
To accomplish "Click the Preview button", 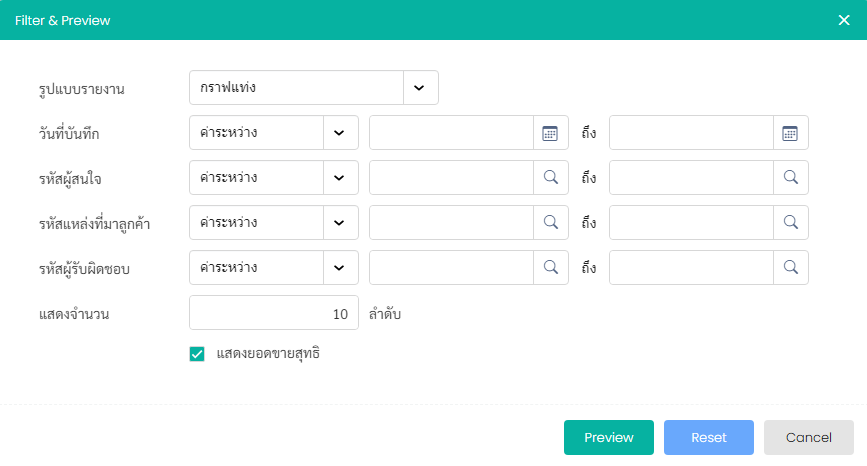I will pyautogui.click(x=609, y=437).
